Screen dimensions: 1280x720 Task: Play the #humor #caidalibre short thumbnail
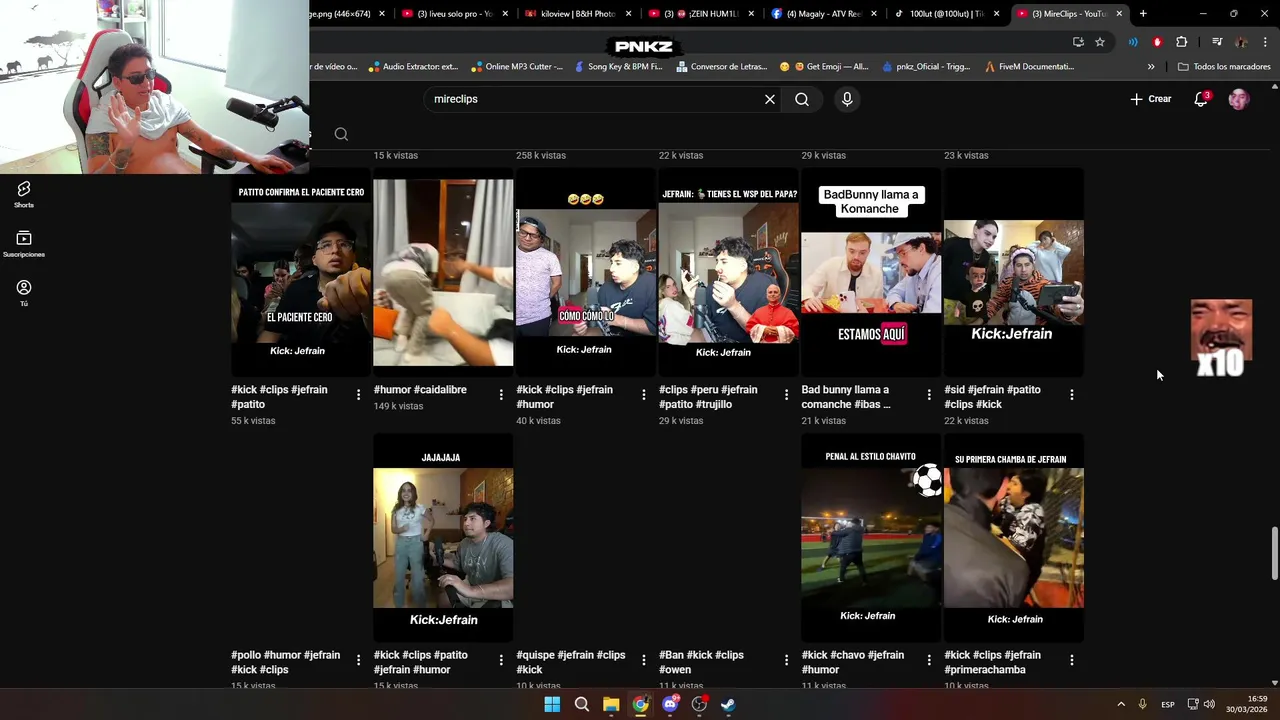[443, 272]
